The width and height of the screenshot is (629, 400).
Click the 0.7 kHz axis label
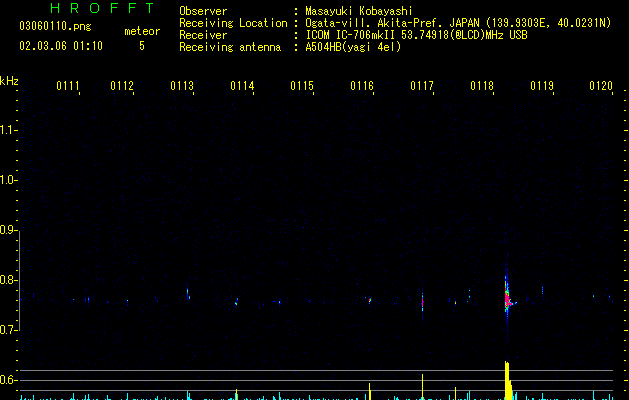click(x=8, y=330)
